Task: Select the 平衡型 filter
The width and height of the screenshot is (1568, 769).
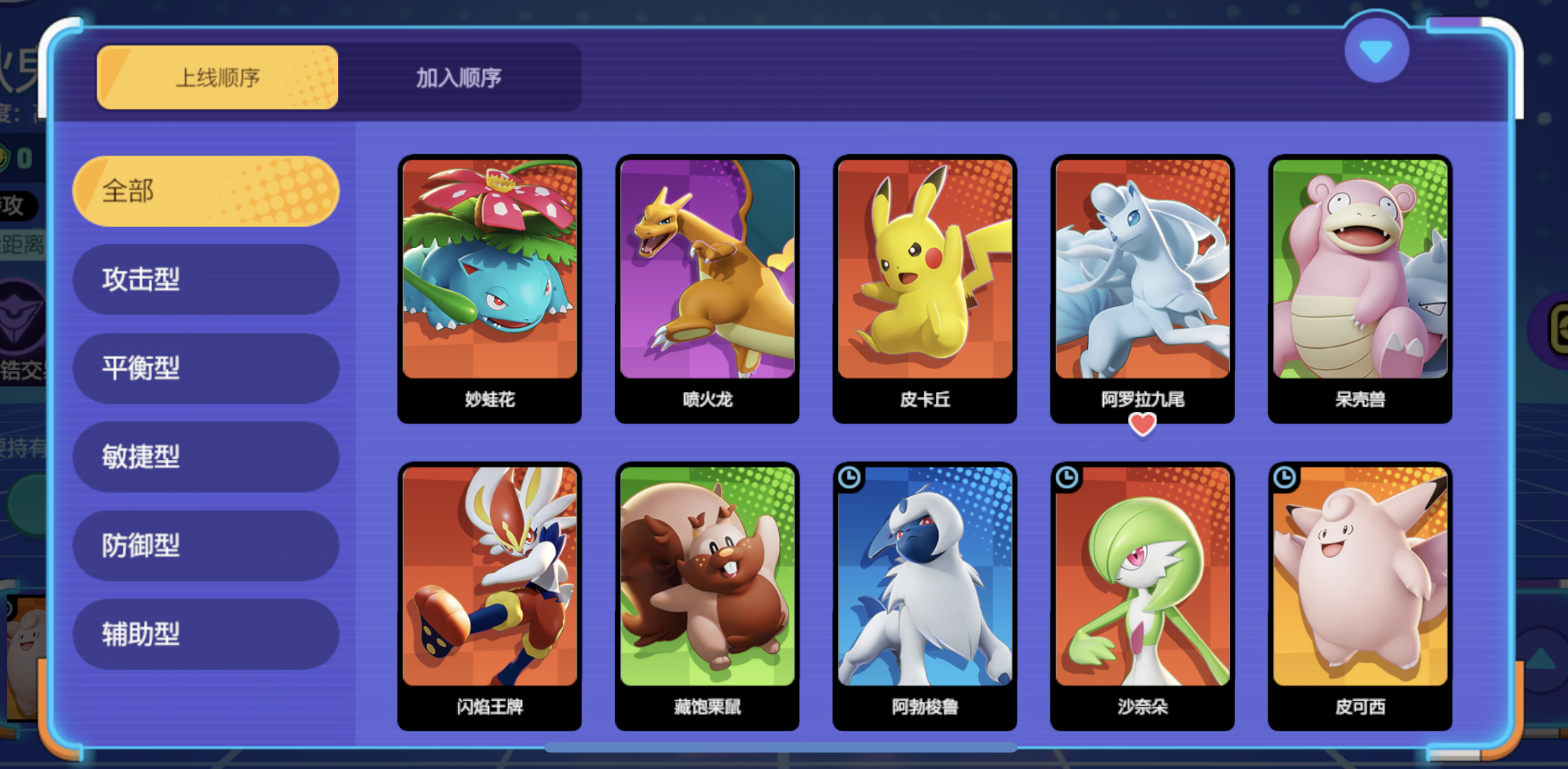Action: pos(206,368)
